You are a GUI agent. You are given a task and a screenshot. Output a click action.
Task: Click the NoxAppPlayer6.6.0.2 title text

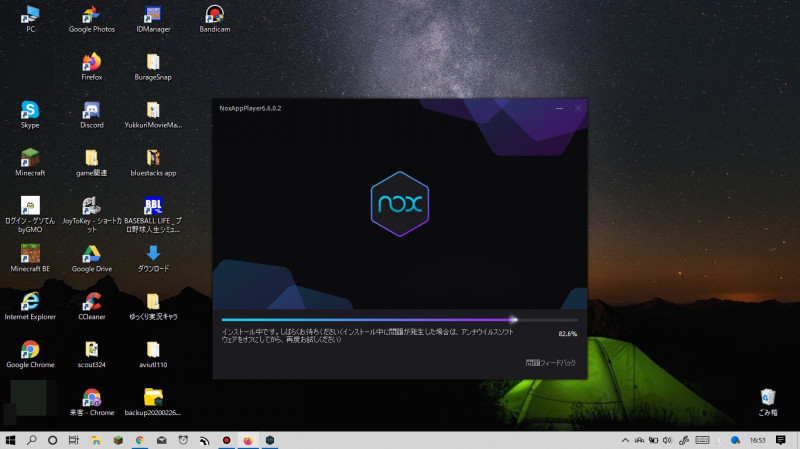[250, 108]
